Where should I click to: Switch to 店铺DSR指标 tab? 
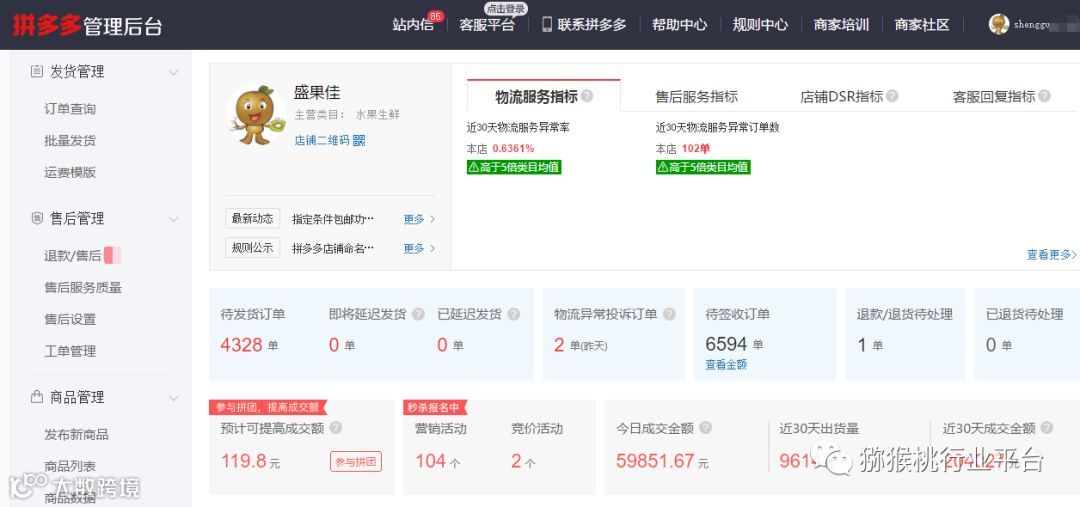coord(841,96)
